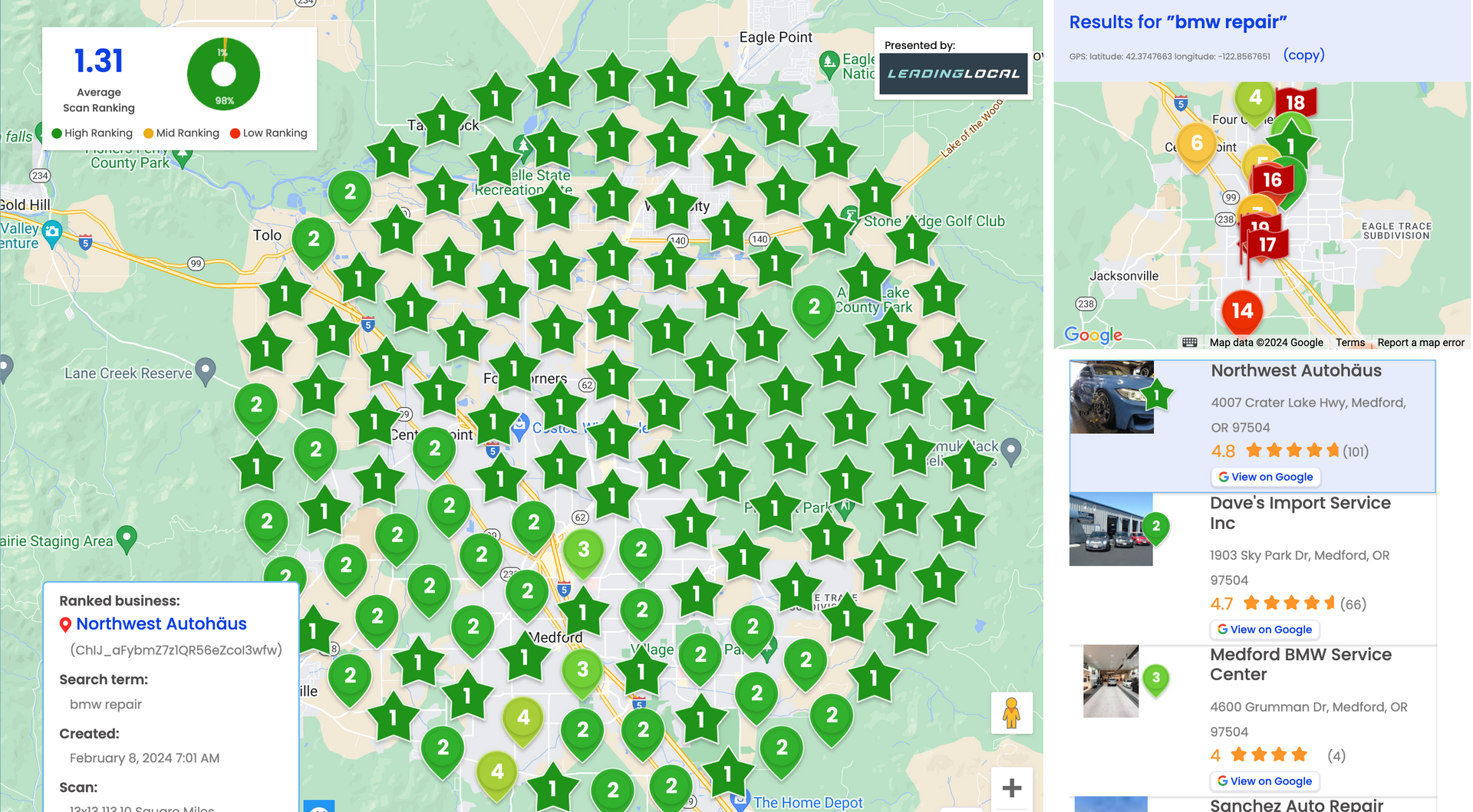Click Dave's Import Service photo thumbnail
1473x812 pixels.
pyautogui.click(x=1111, y=530)
